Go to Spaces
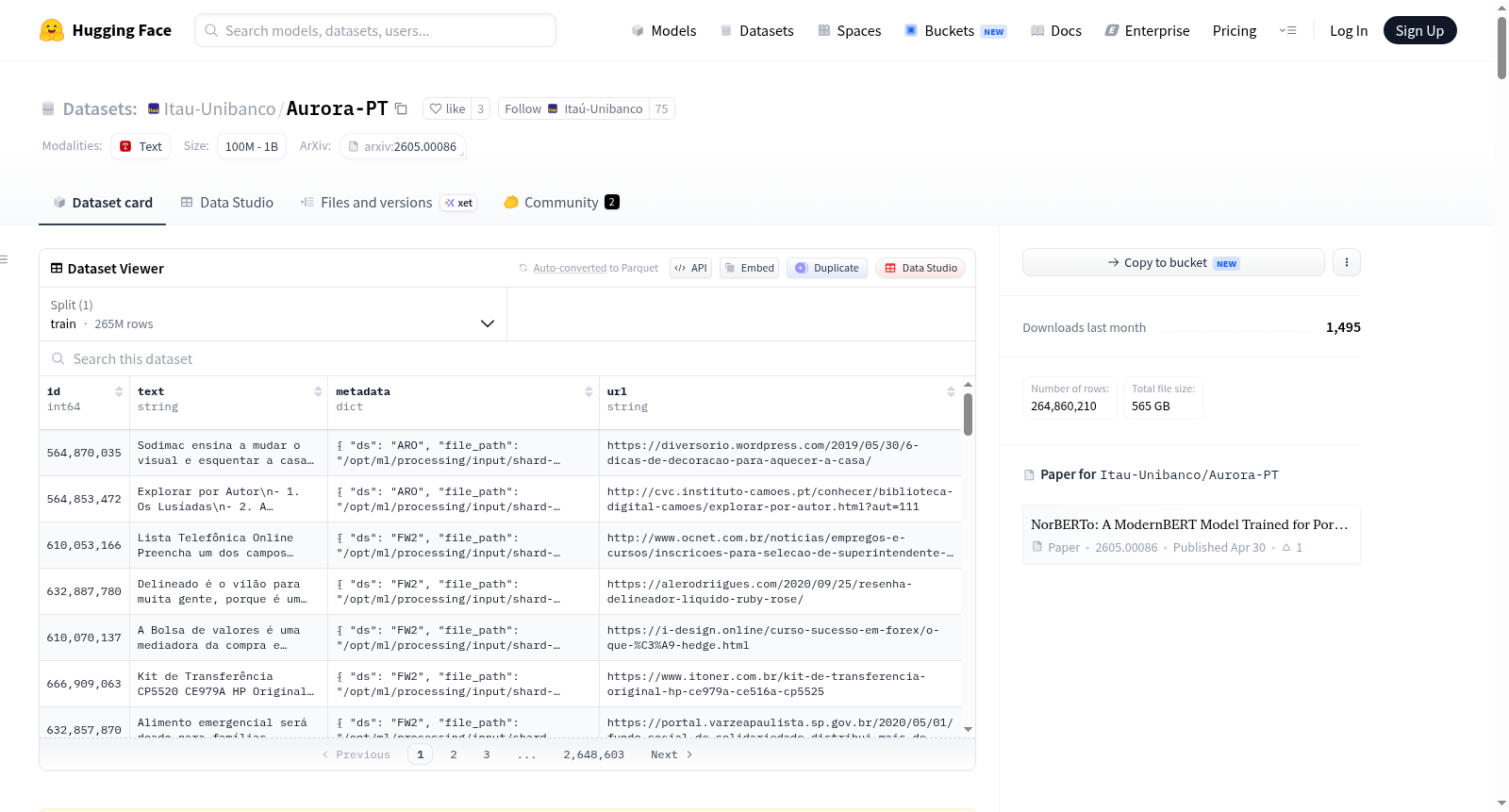Screen dimensions: 1509x812 pyautogui.click(x=849, y=30)
